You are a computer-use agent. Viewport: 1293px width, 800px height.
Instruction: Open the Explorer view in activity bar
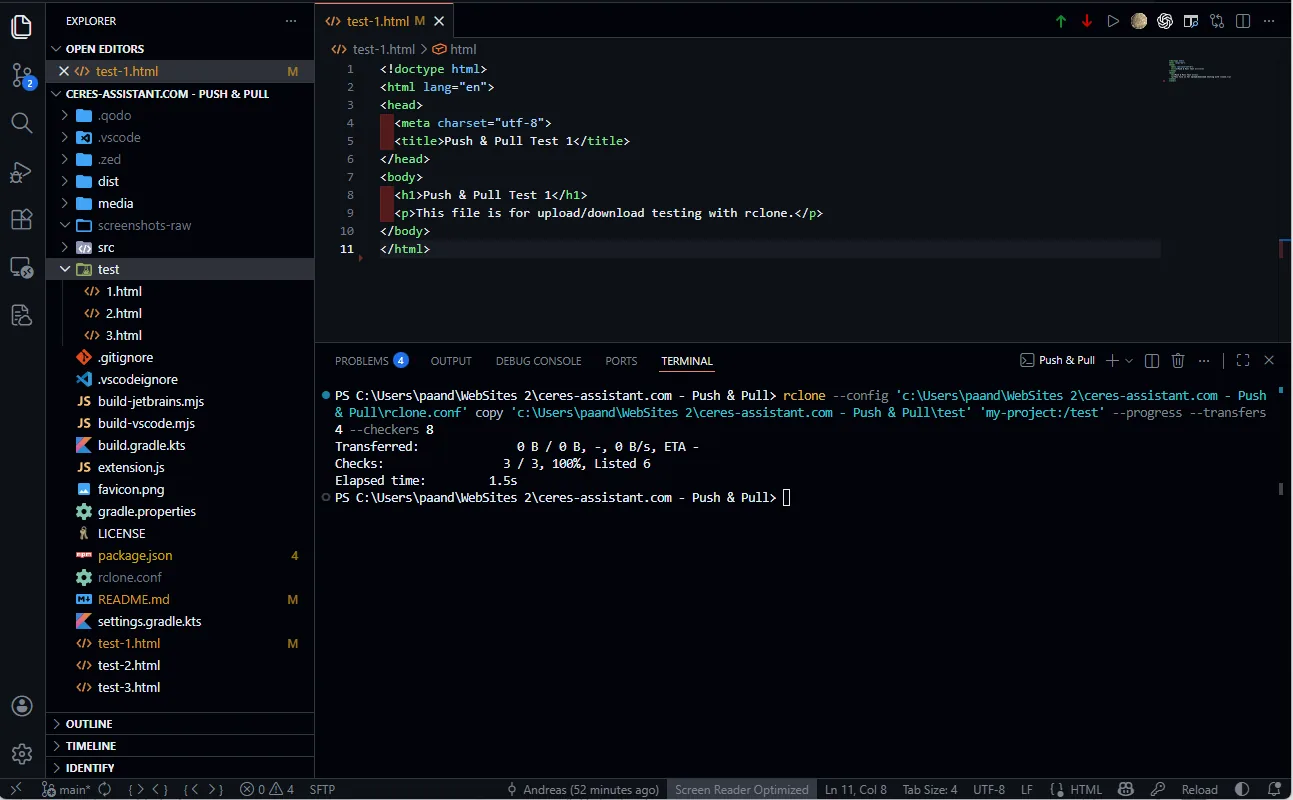tap(22, 27)
